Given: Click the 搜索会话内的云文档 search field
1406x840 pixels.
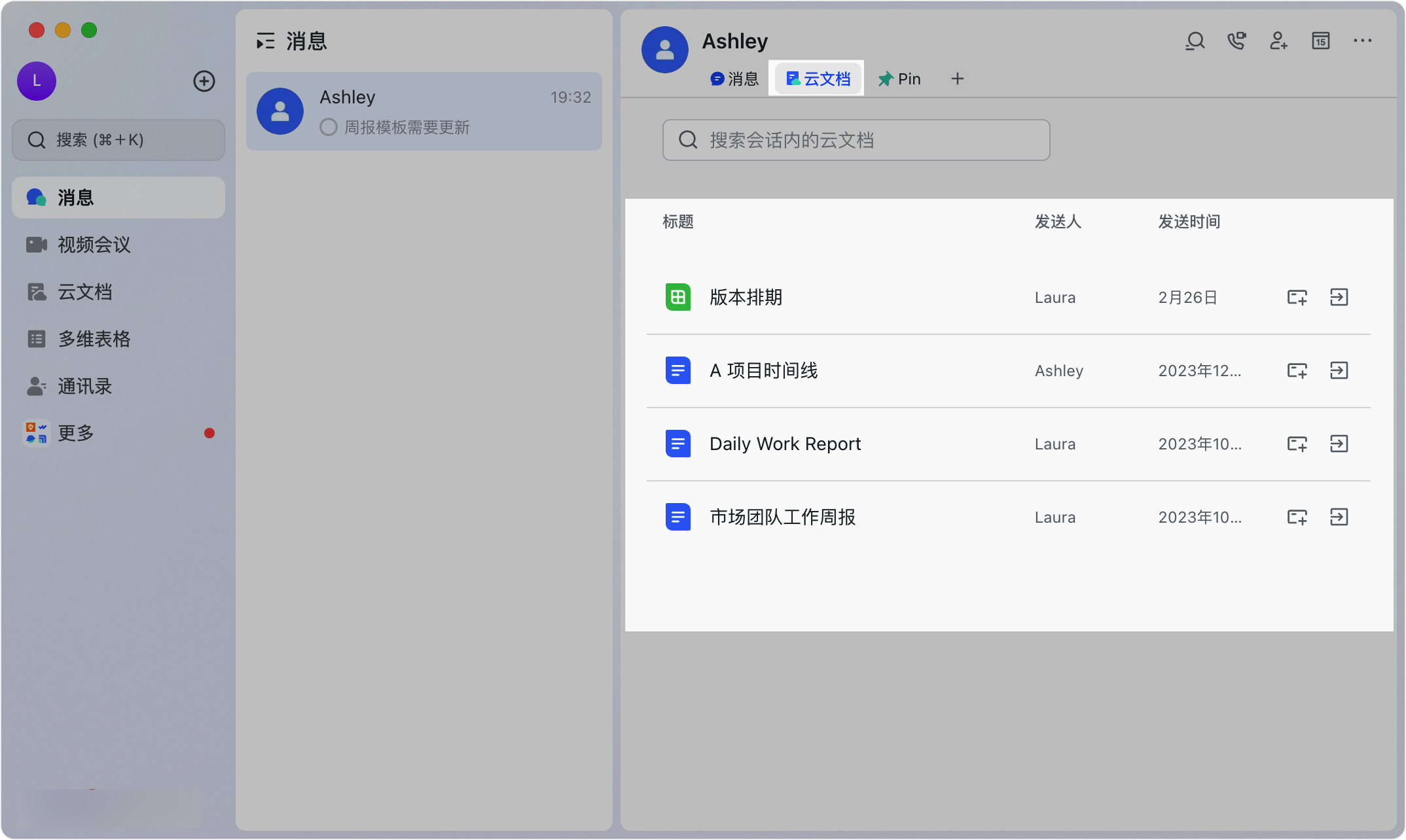Looking at the screenshot, I should tap(856, 140).
